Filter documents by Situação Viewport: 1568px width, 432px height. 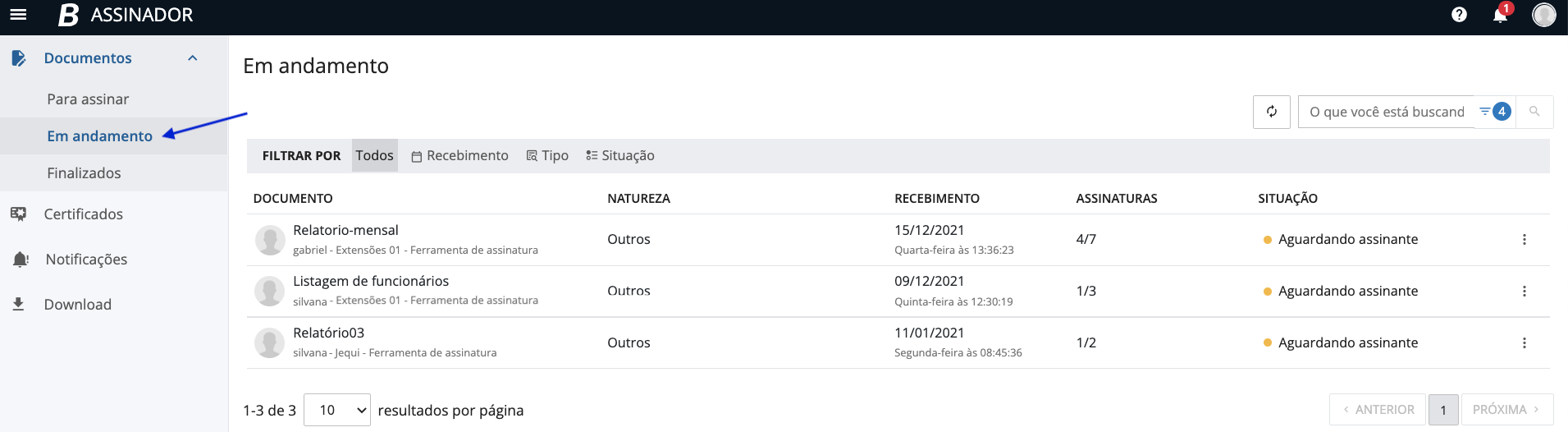(619, 156)
